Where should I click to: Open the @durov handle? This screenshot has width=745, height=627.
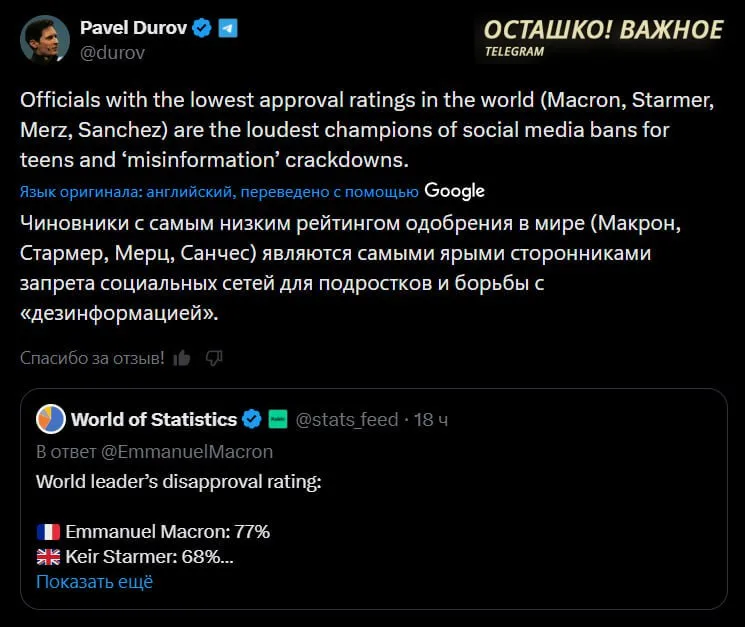(112, 53)
